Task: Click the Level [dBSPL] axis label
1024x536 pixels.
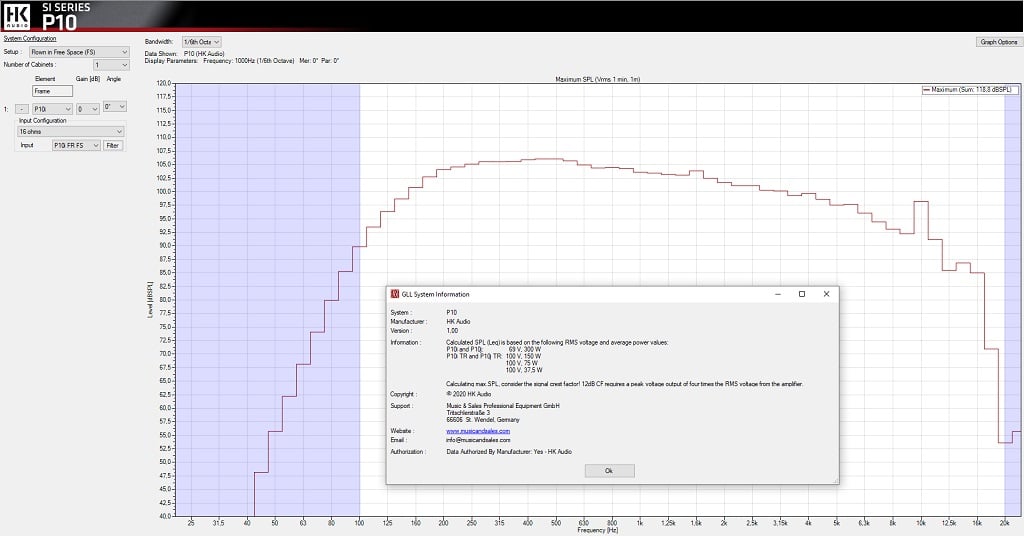Action: point(150,300)
